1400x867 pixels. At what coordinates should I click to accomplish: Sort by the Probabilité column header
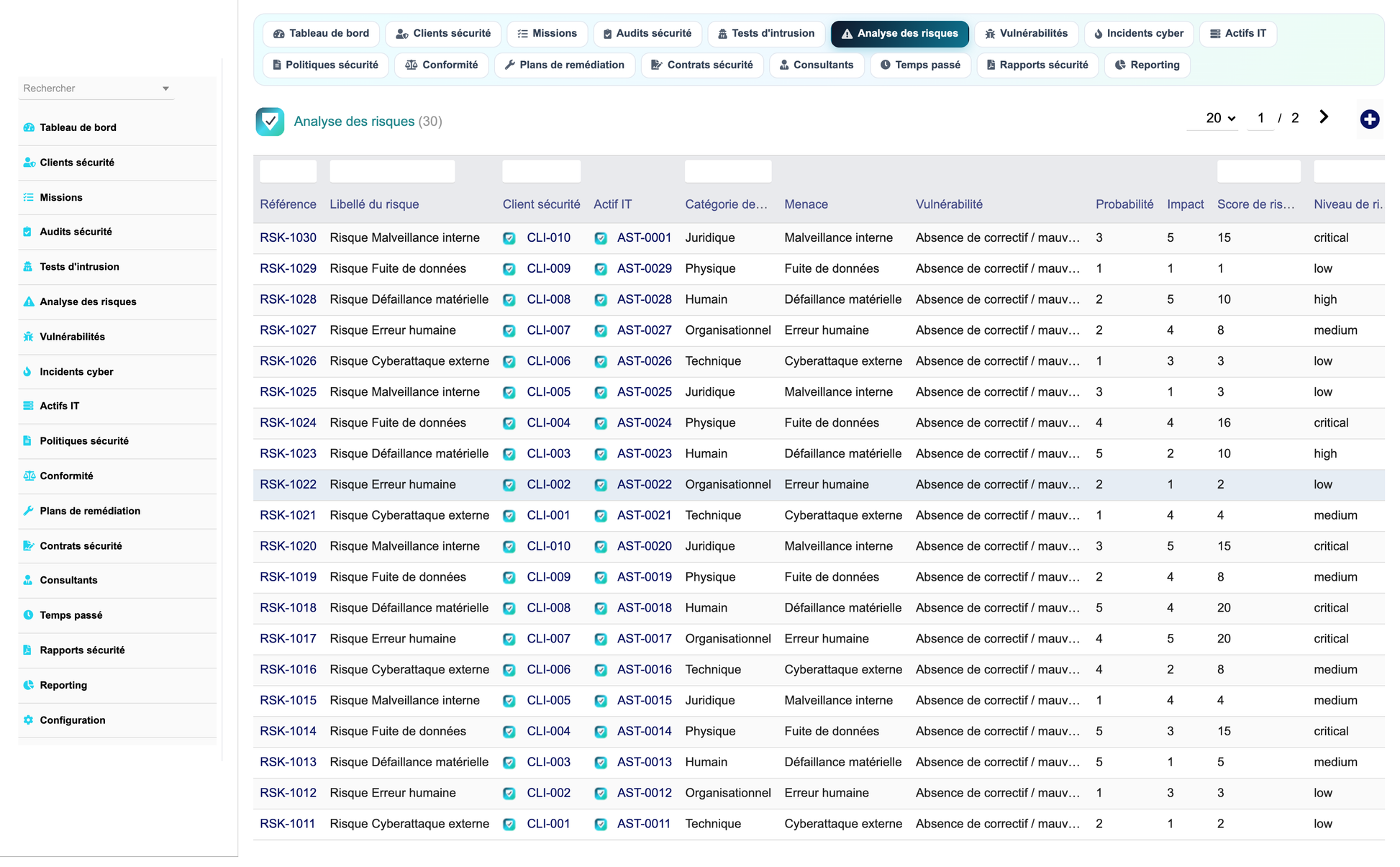point(1124,204)
